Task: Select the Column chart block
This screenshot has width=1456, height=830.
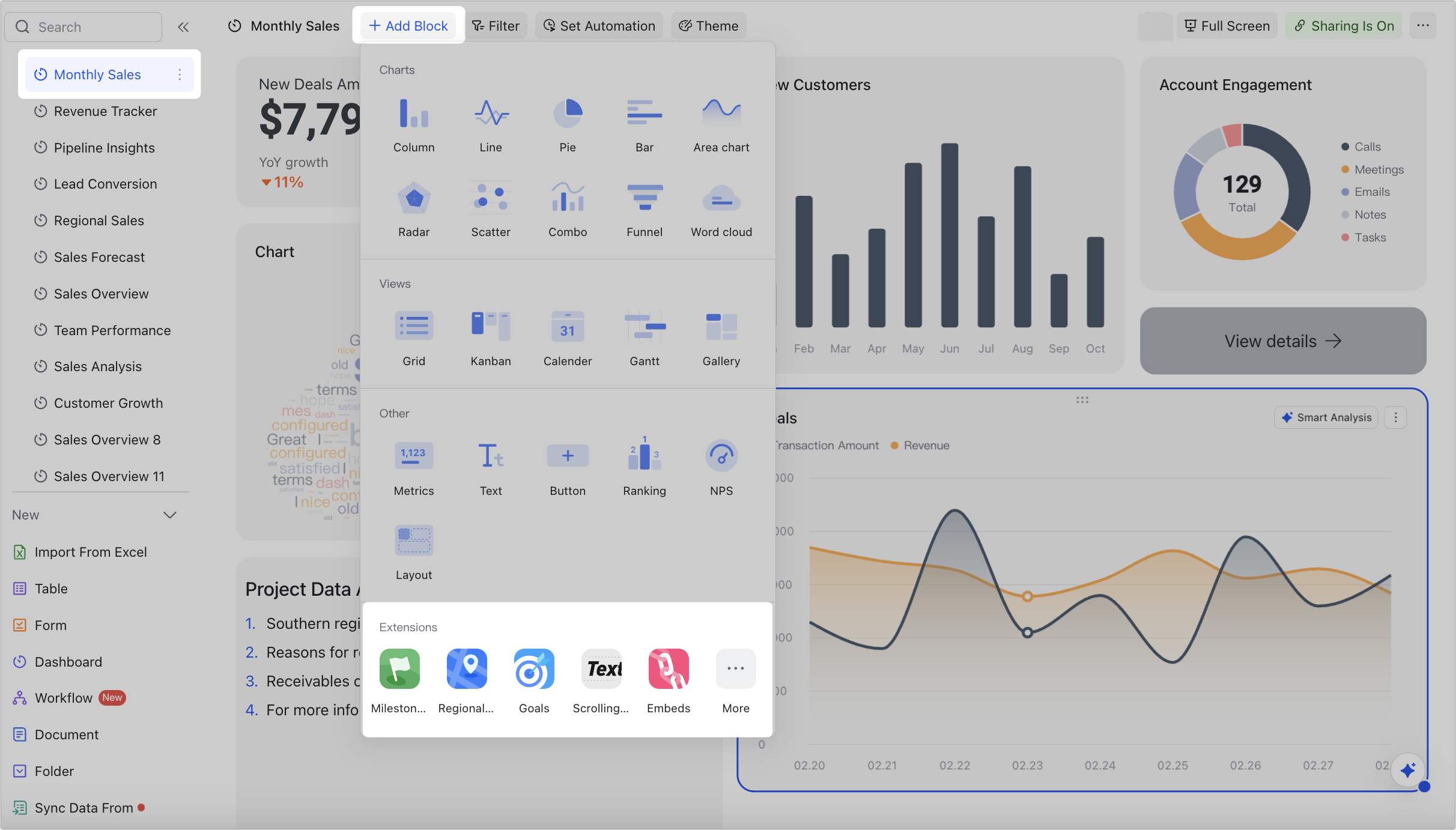Action: (413, 123)
